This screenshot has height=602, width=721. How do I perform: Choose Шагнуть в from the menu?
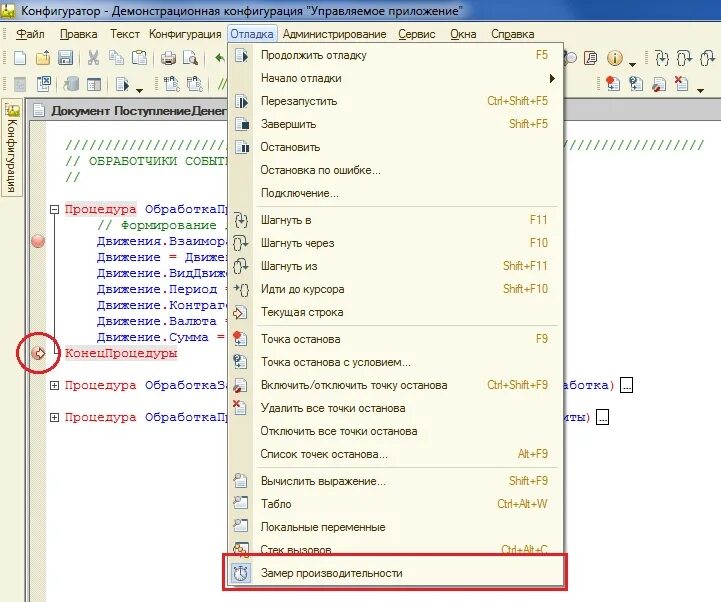click(x=395, y=220)
